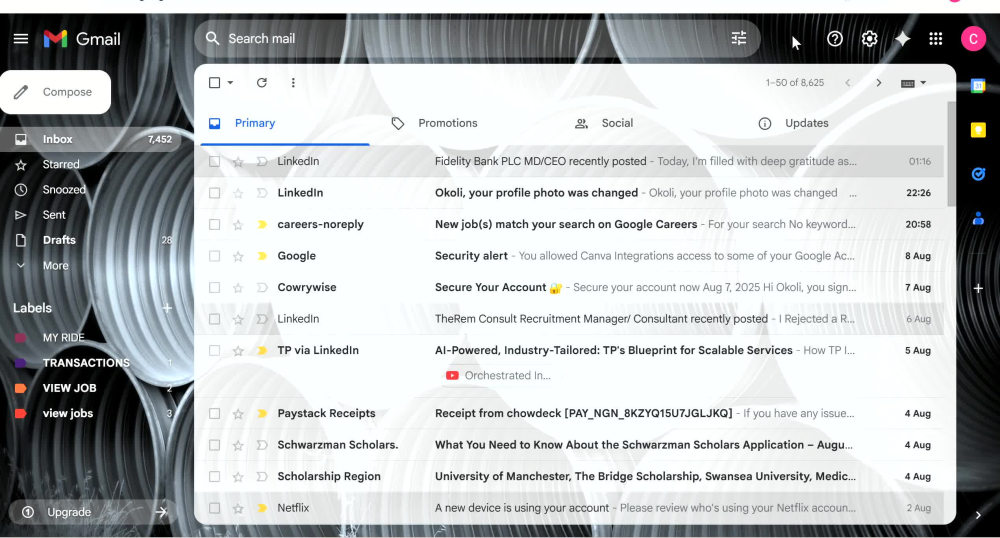
Task: Check the Select all checkbox in toolbar
Action: pos(214,82)
